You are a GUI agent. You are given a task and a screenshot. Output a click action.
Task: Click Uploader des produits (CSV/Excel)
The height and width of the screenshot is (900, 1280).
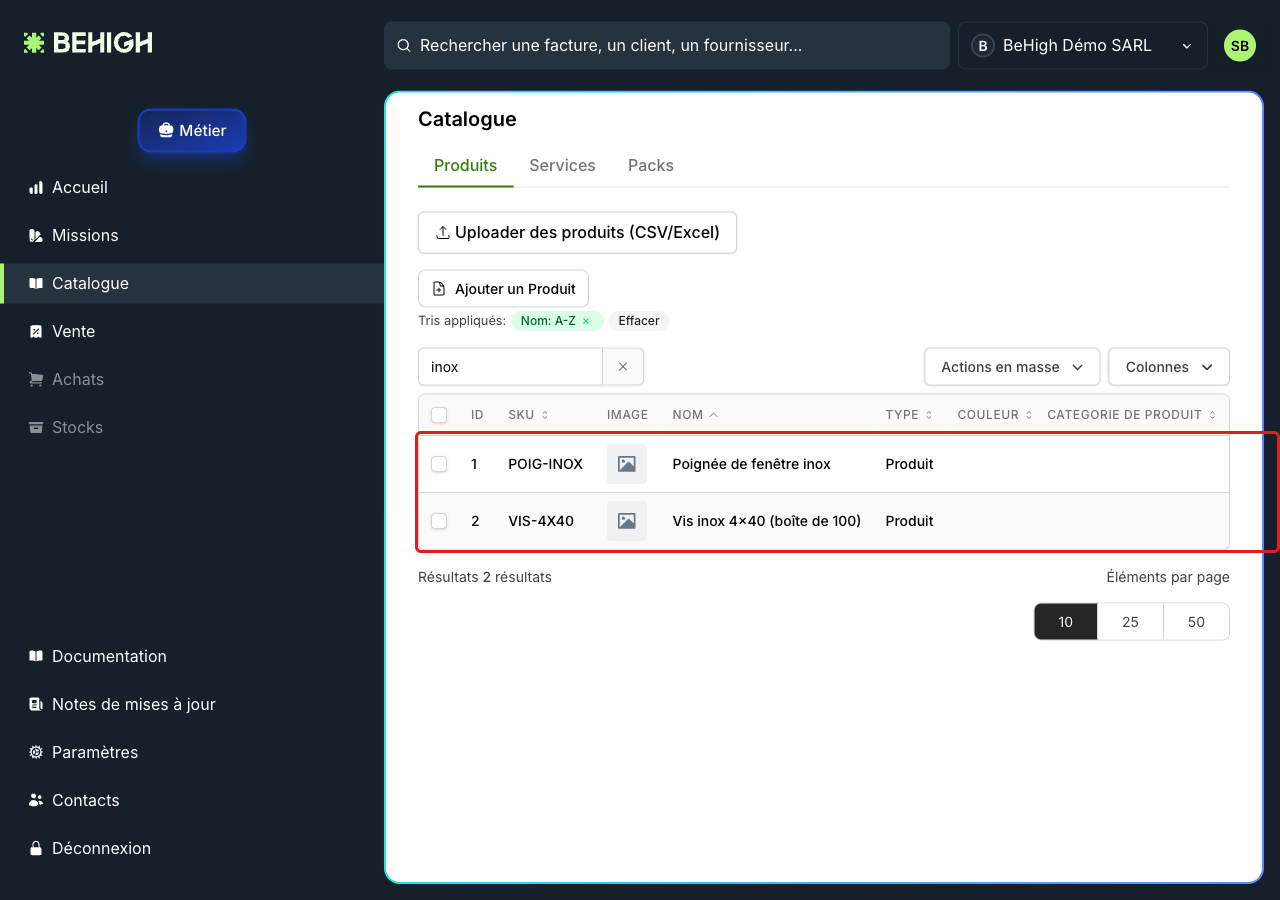coord(577,233)
